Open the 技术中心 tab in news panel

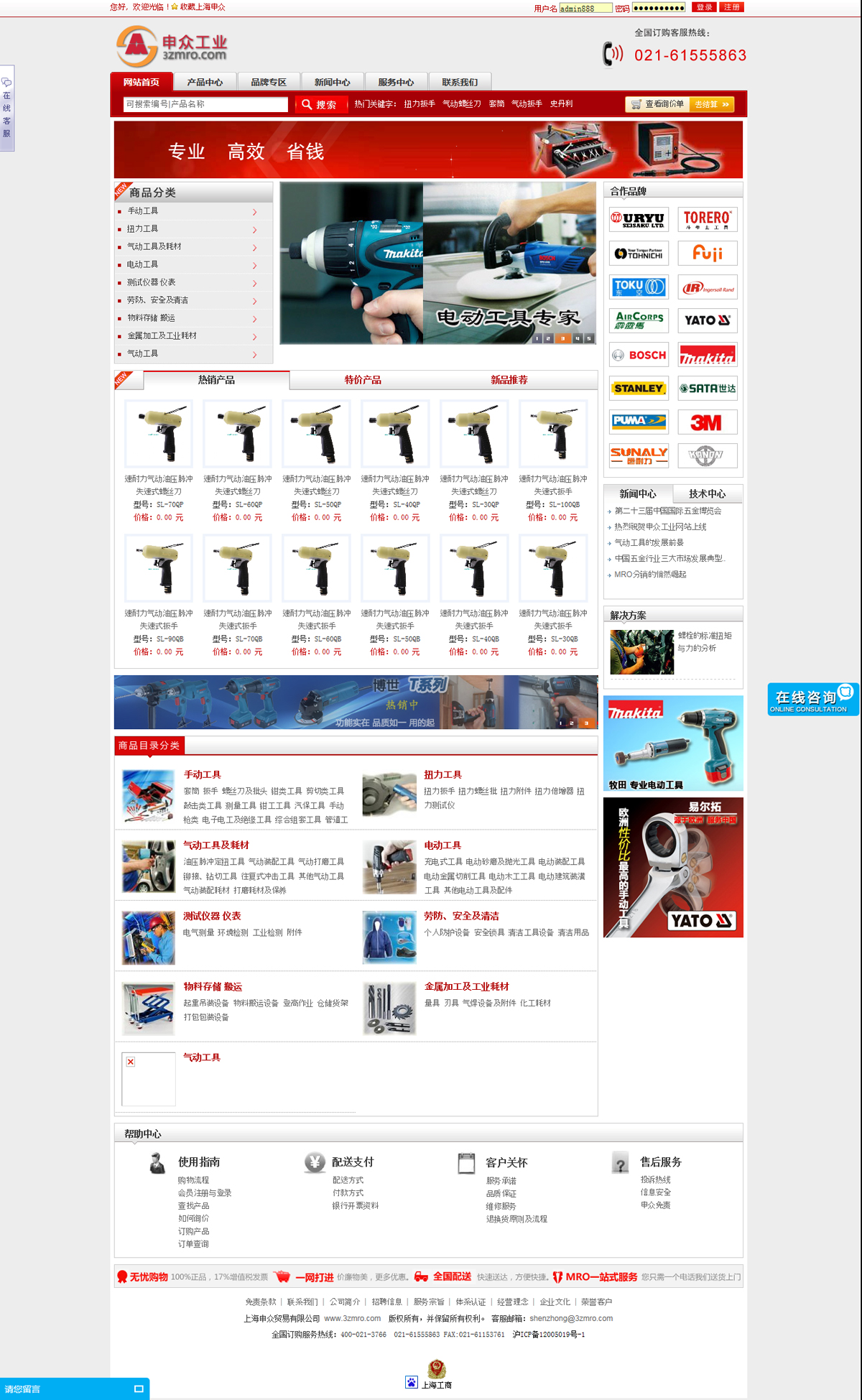[x=707, y=494]
